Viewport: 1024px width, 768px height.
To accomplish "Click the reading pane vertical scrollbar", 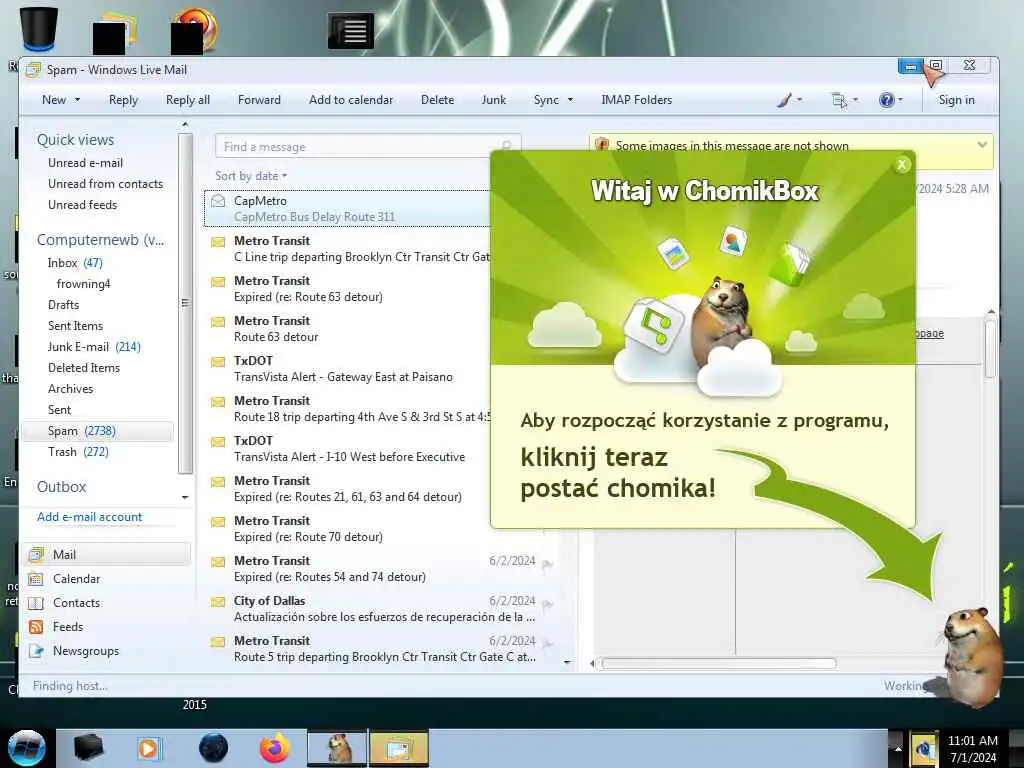I will point(991,348).
